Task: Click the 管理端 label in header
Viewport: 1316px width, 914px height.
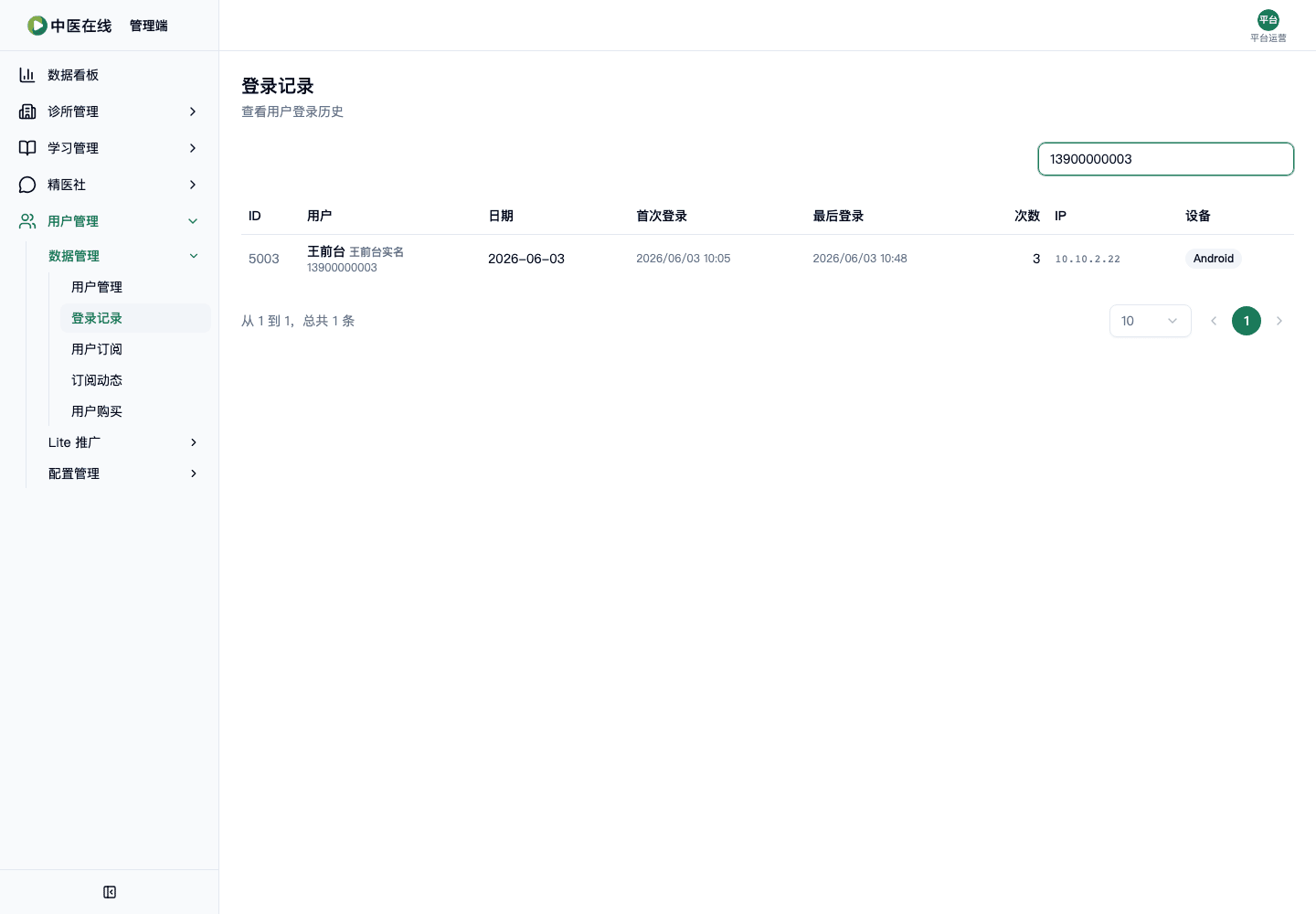Action: pos(149,26)
